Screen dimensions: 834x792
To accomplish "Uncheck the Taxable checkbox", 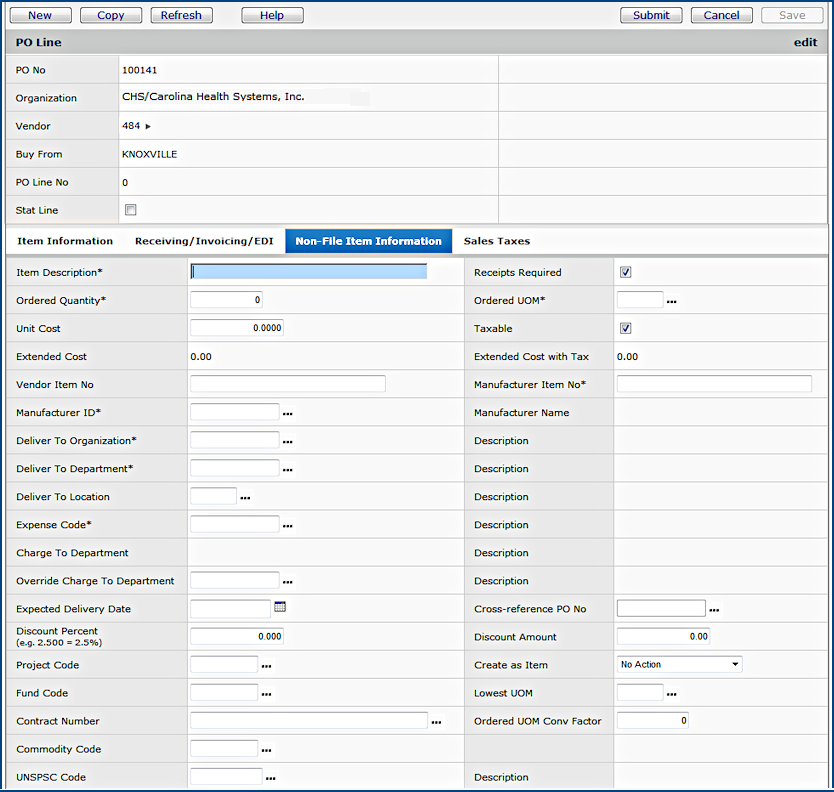I will pos(625,328).
